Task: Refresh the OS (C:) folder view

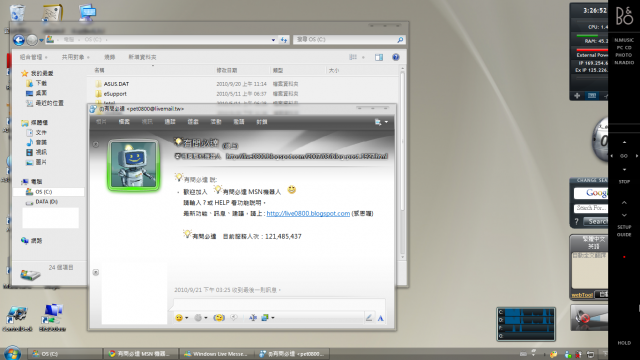Action: coord(284,40)
